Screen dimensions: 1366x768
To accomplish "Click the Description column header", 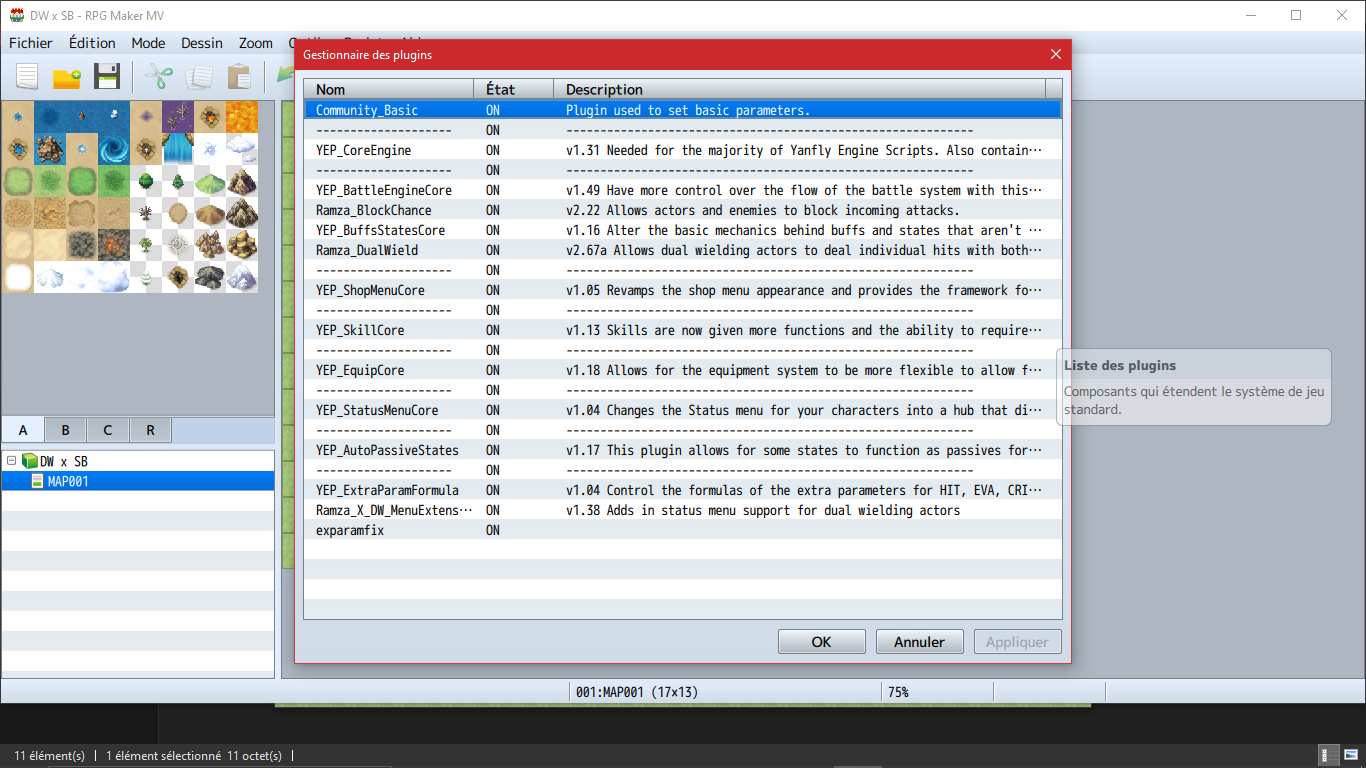I will 800,89.
